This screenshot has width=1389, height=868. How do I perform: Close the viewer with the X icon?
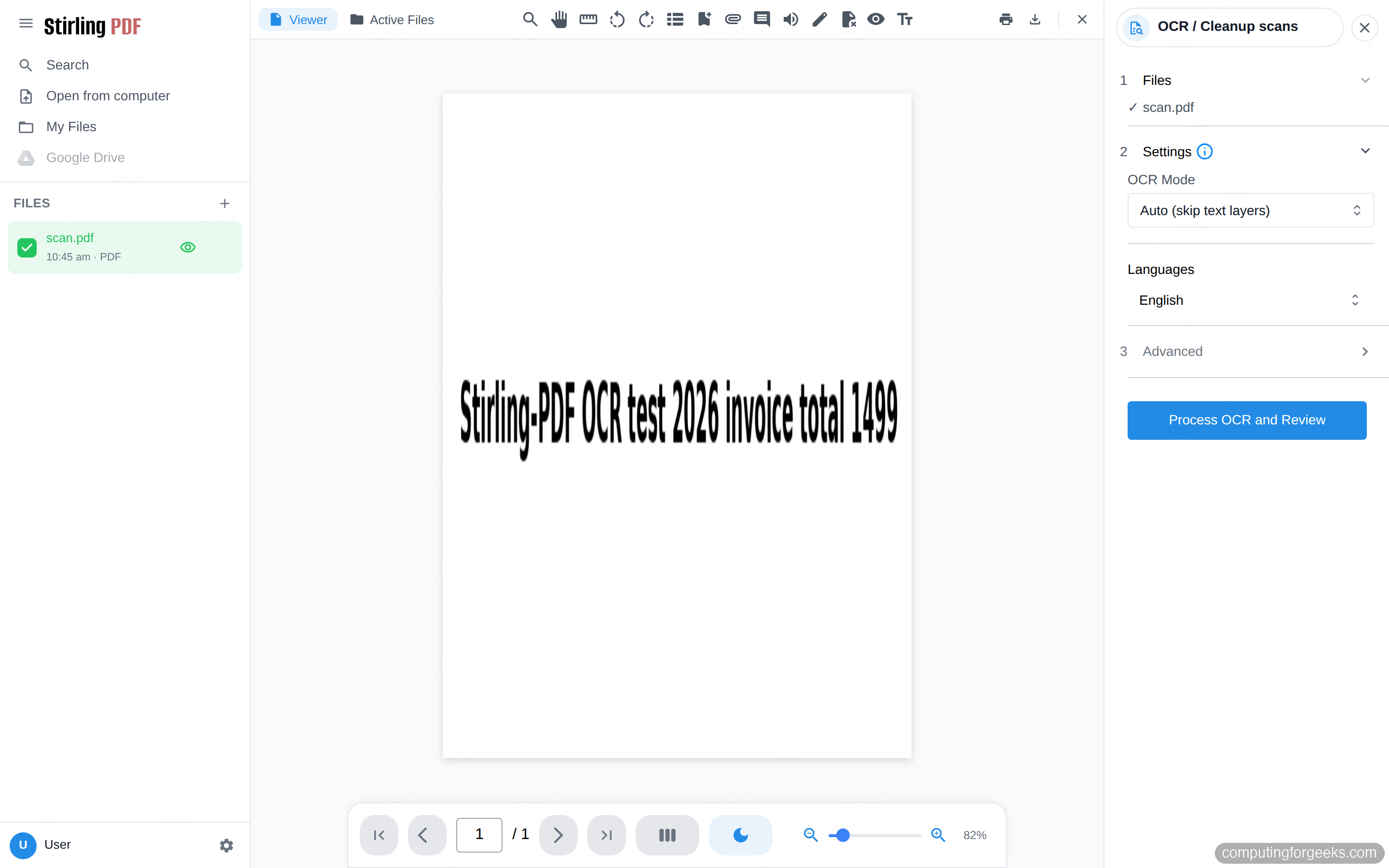(1082, 19)
